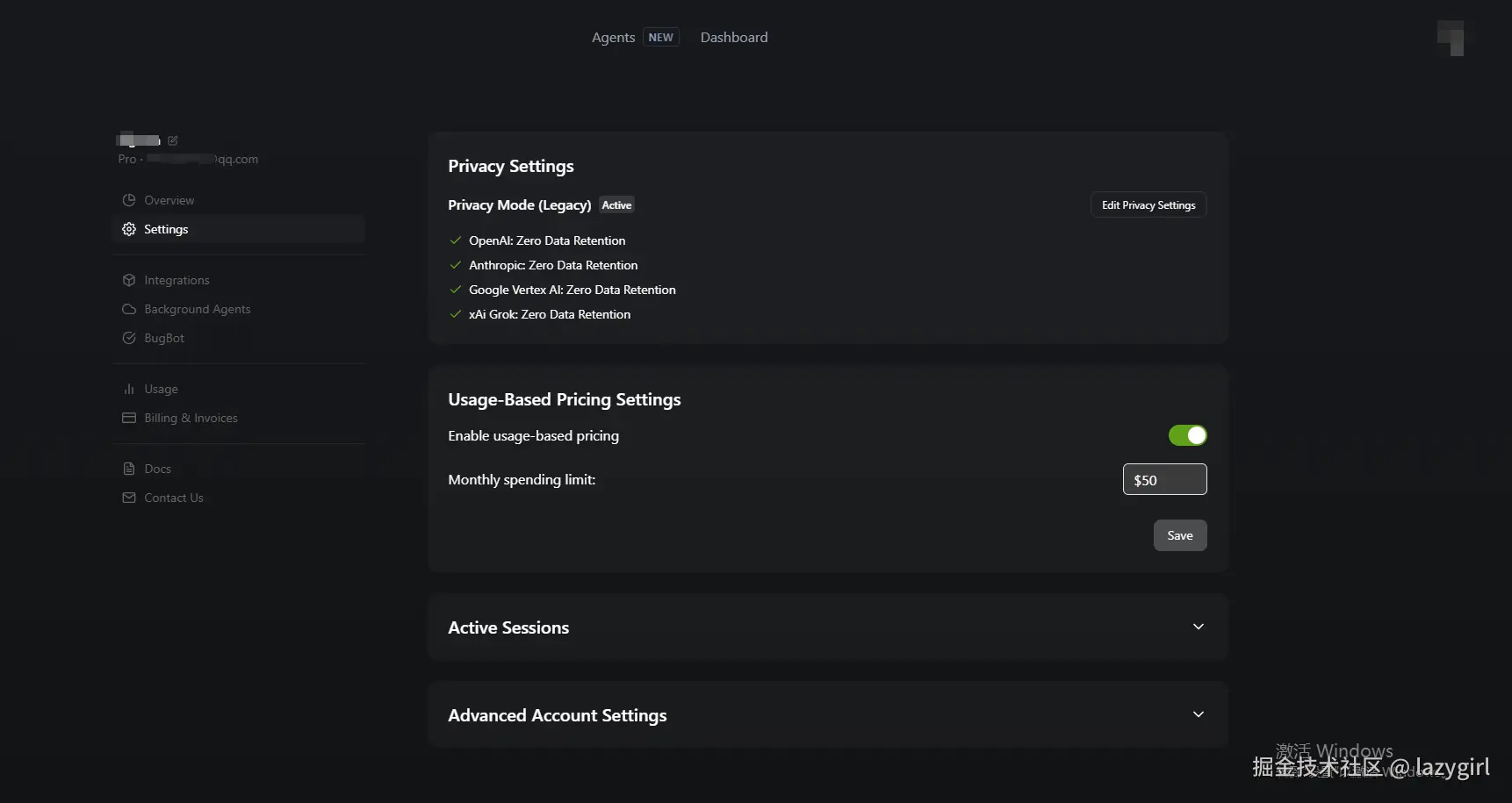
Task: Click the Billing & Invoices card icon
Action: pos(129,418)
